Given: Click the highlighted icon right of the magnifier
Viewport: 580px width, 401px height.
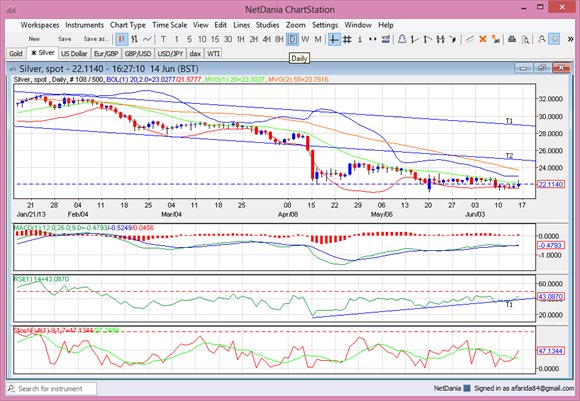Looking at the screenshot, I should coord(554,39).
